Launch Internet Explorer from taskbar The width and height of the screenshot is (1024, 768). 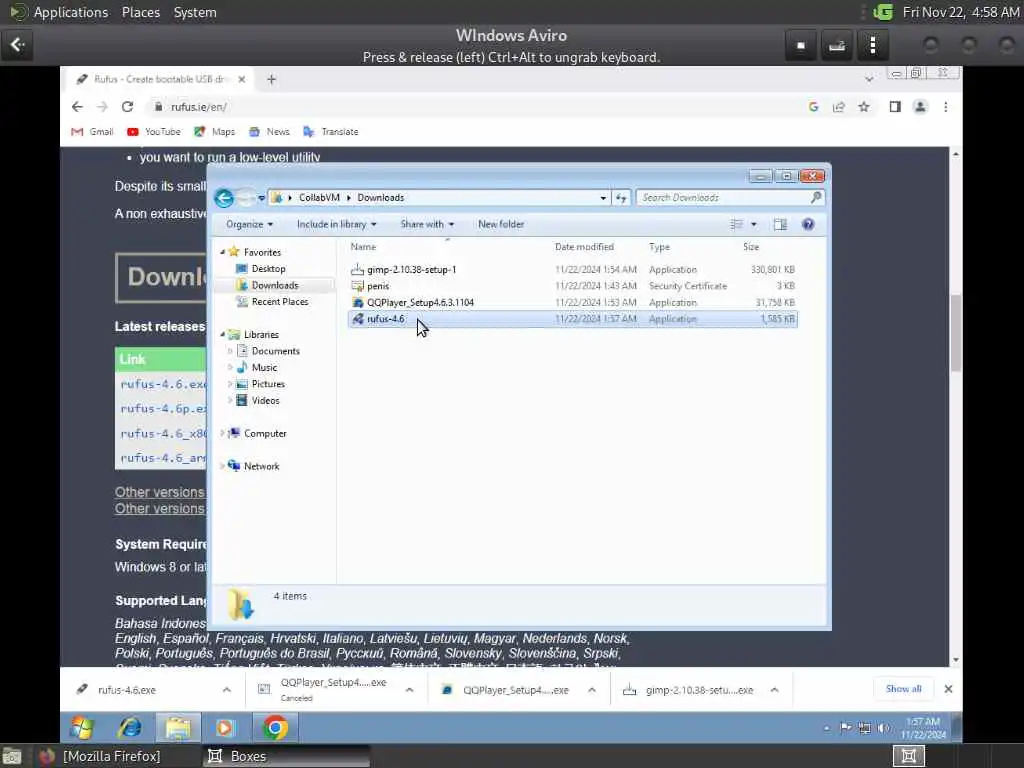[130, 728]
